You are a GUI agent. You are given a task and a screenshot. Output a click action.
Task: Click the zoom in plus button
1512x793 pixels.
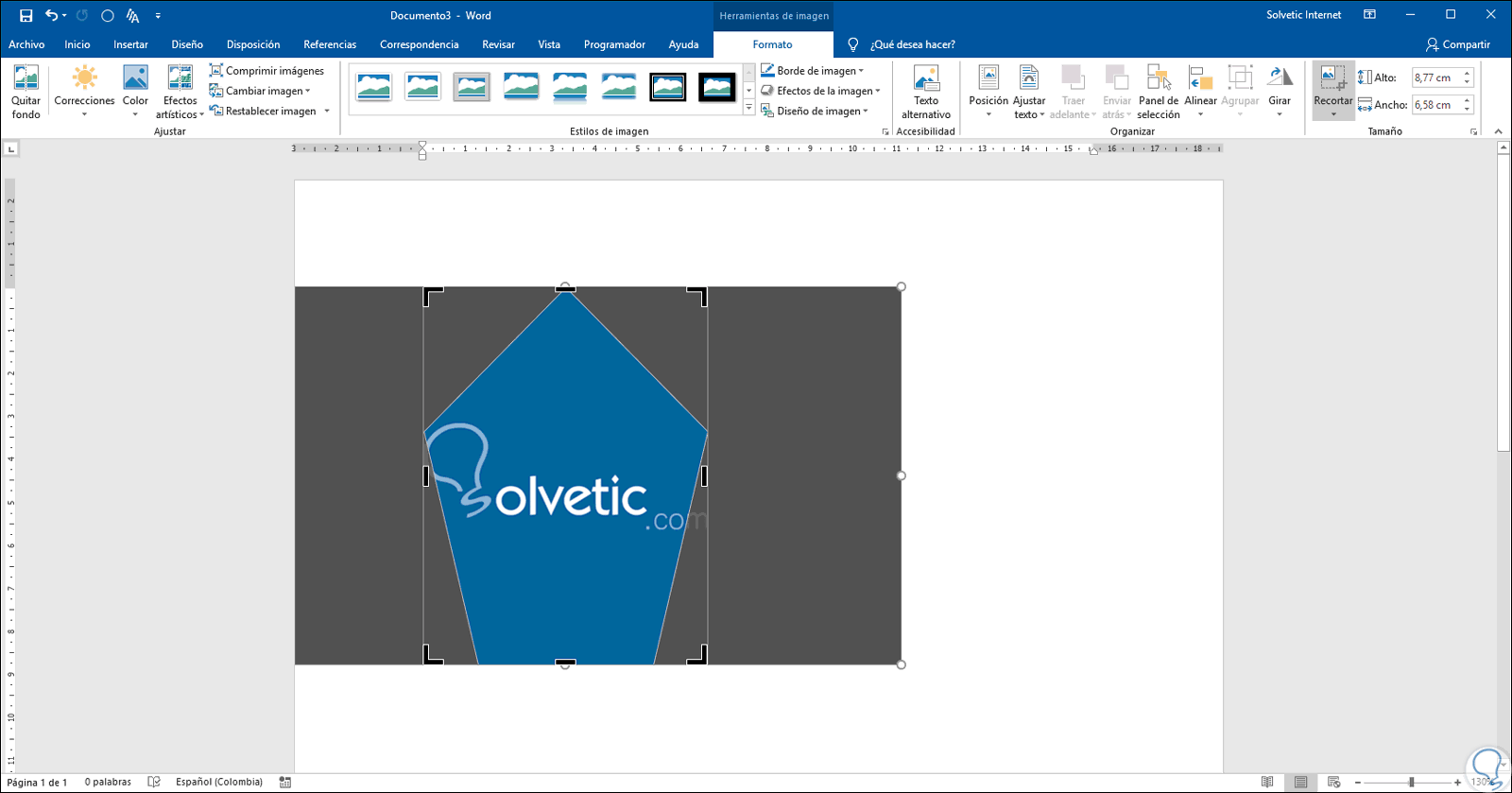pyautogui.click(x=1458, y=782)
